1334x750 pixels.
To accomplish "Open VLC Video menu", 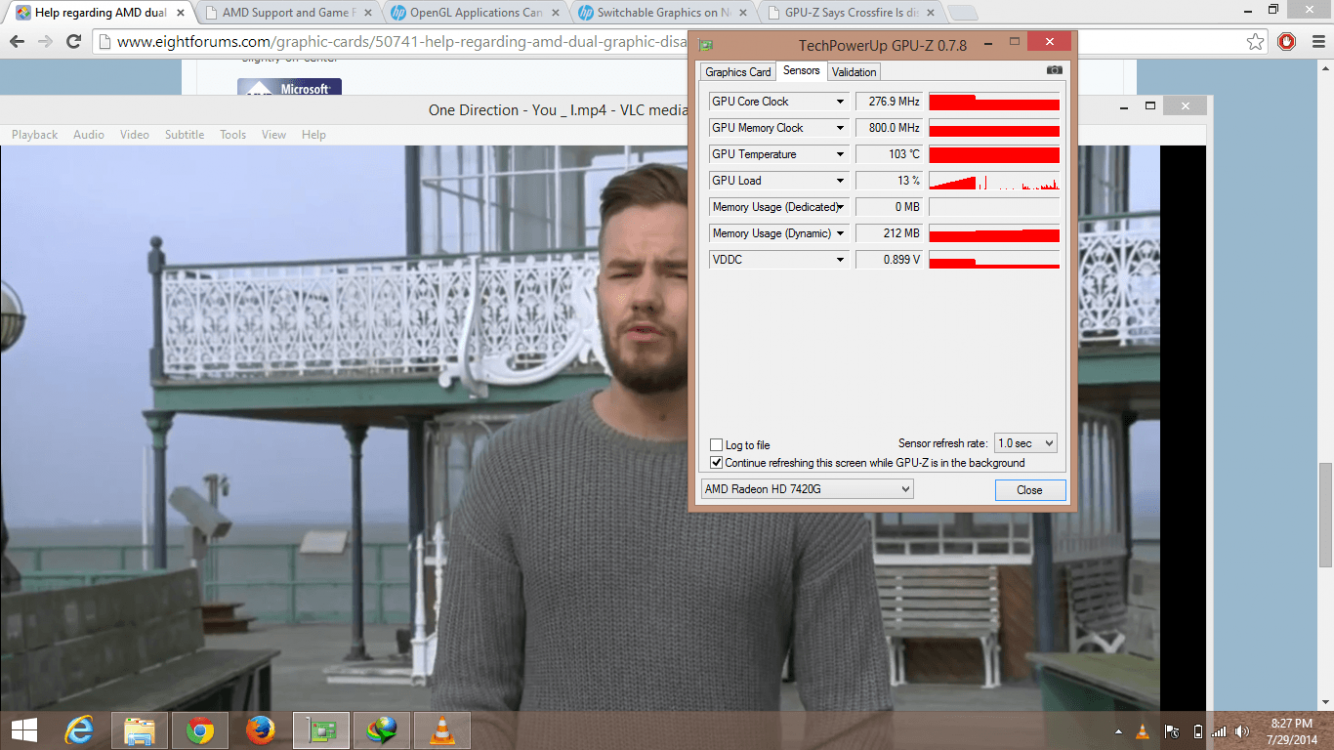I will click(134, 135).
